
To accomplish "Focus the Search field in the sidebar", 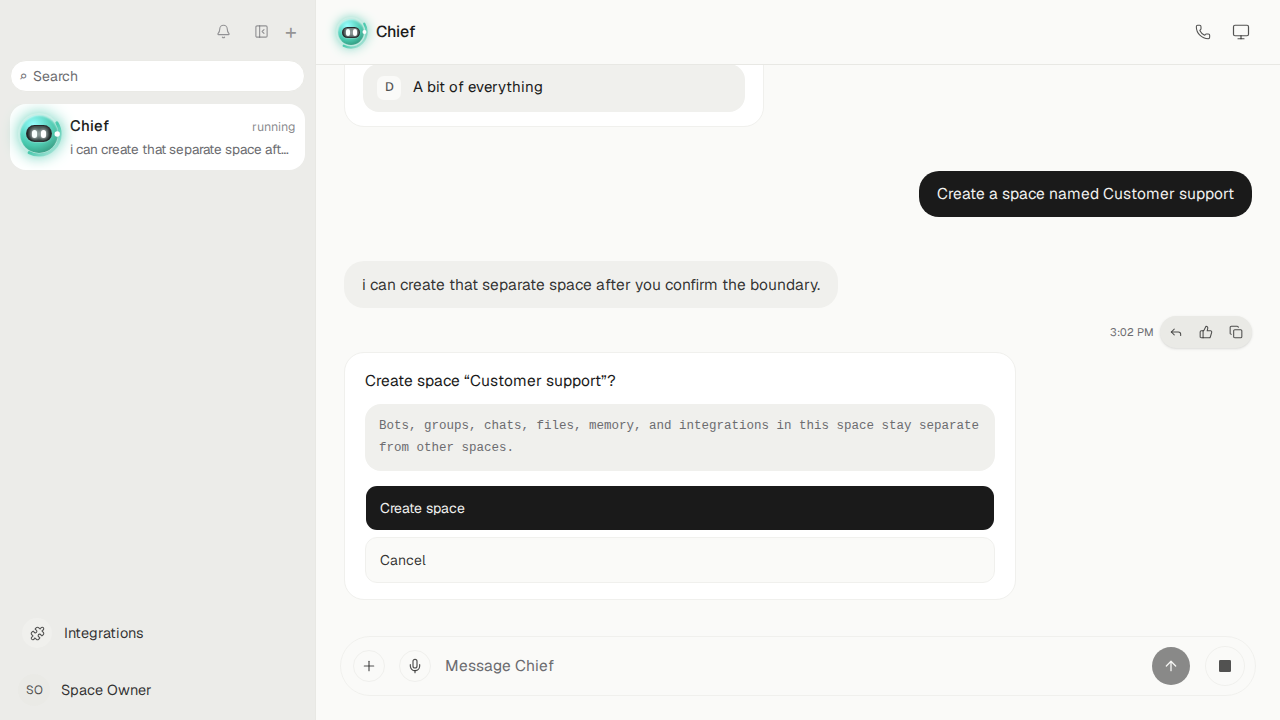I will 157,76.
